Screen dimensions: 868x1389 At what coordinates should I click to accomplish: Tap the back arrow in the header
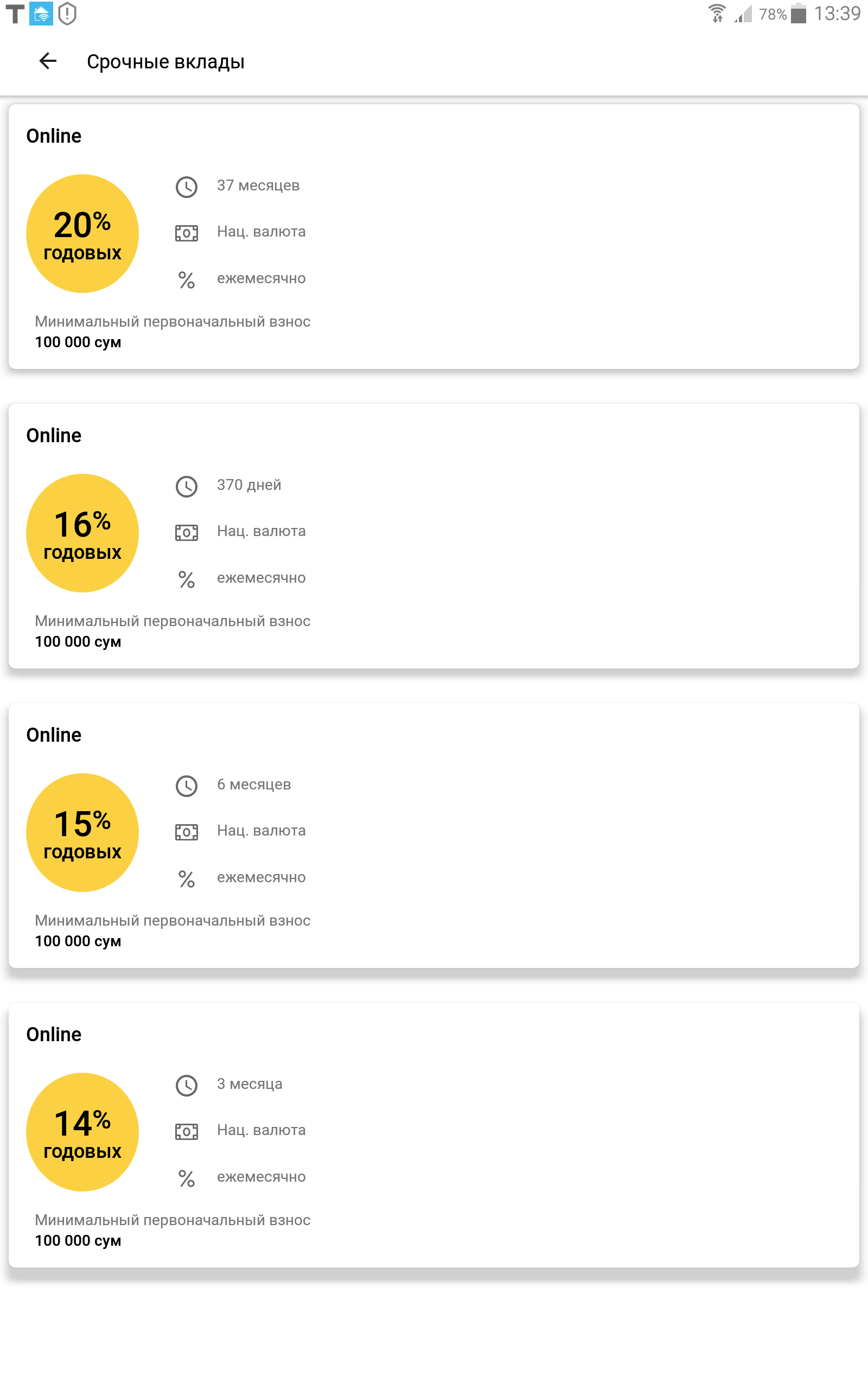[48, 61]
